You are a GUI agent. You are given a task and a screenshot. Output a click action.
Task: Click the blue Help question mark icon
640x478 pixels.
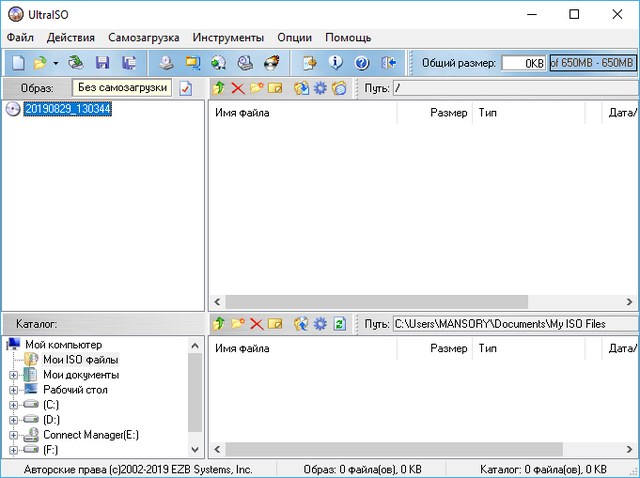(362, 63)
